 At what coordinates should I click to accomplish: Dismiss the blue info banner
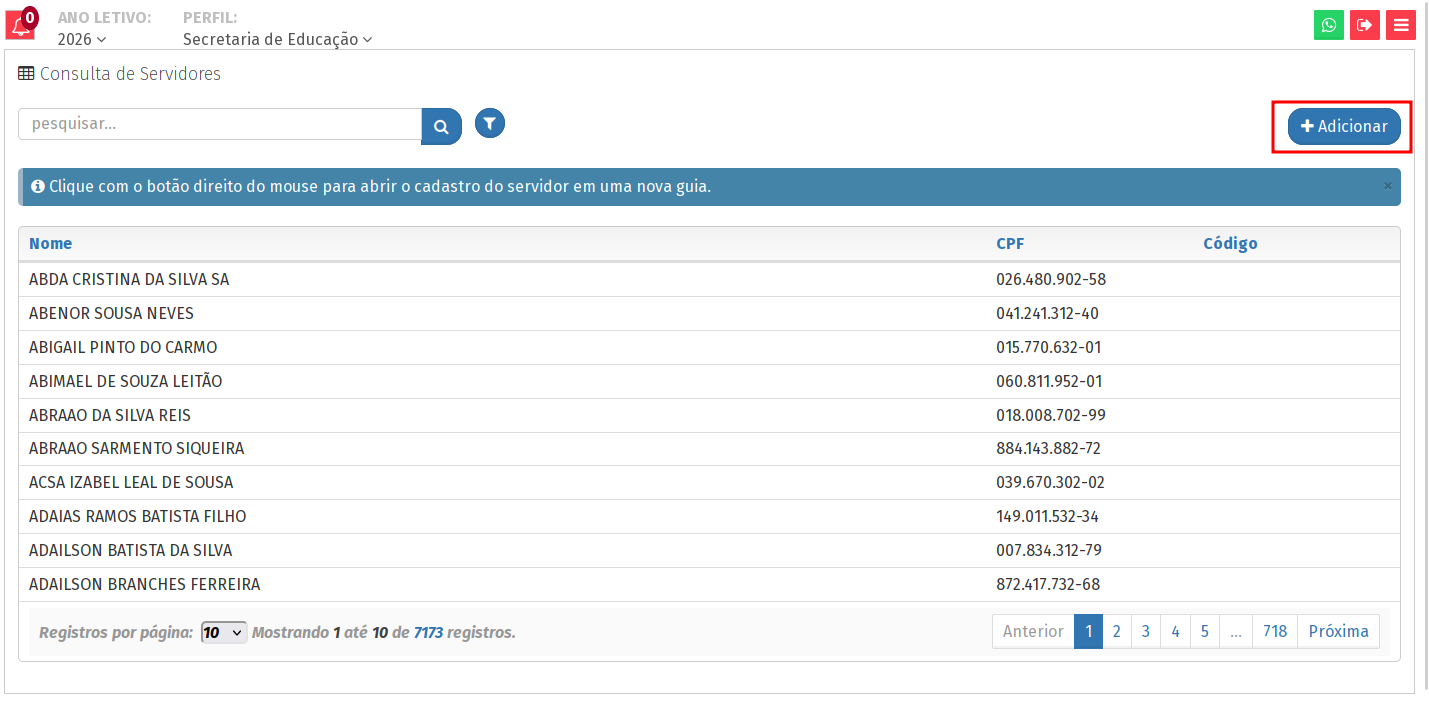coord(1387,186)
